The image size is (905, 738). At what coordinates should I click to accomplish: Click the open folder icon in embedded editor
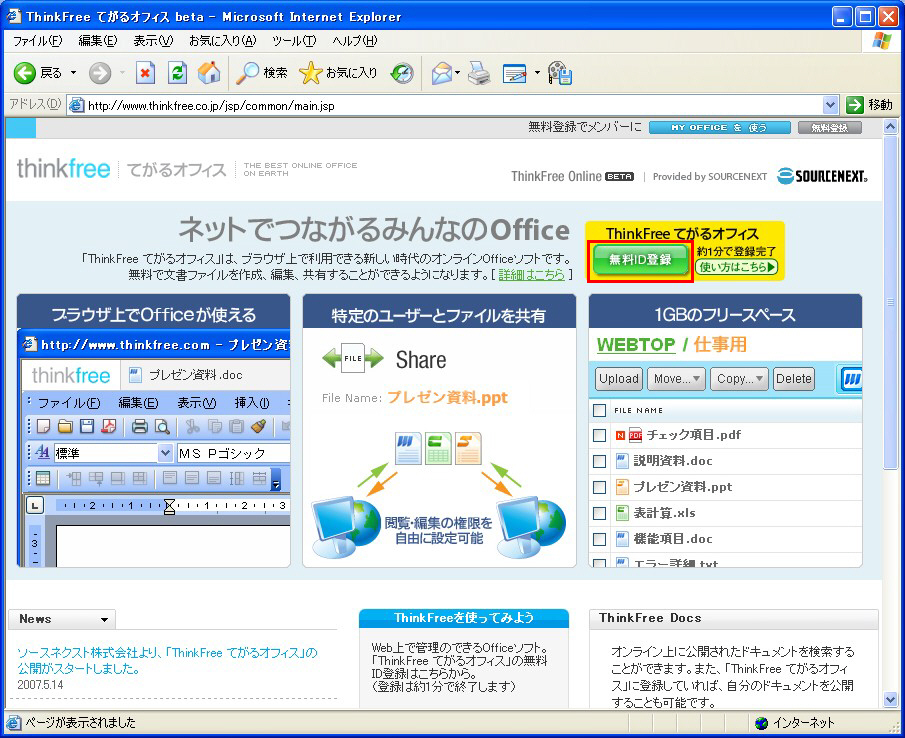click(65, 426)
